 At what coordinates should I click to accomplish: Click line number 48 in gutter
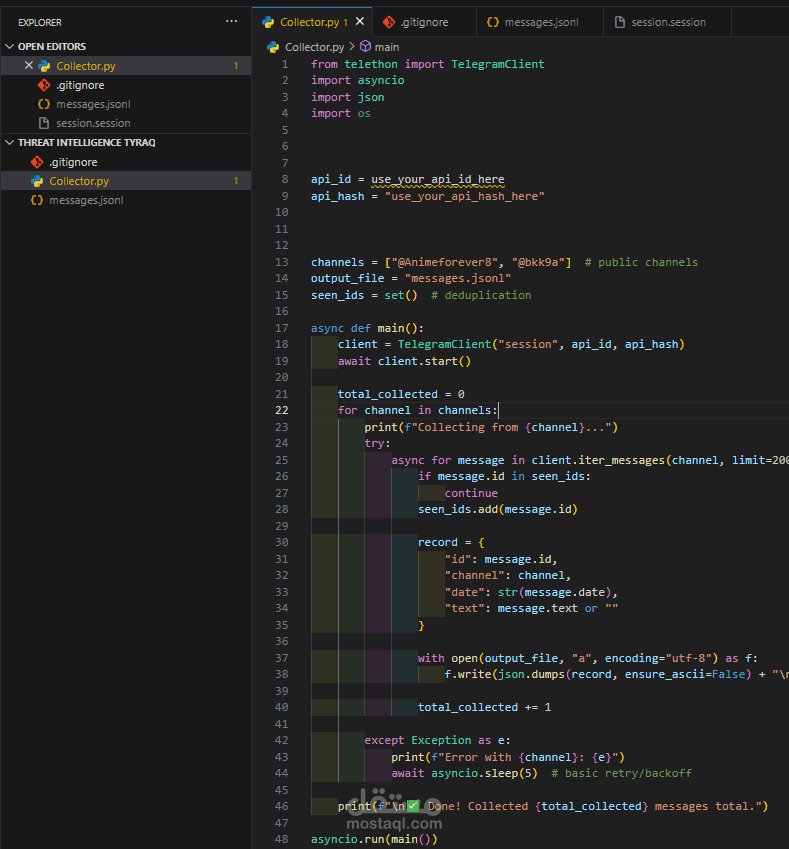(x=282, y=839)
